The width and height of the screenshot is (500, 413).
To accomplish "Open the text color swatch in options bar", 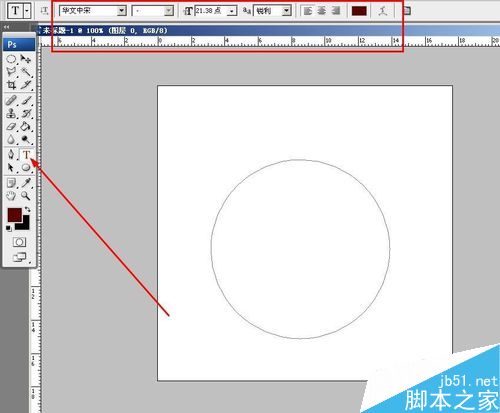I will [359, 11].
